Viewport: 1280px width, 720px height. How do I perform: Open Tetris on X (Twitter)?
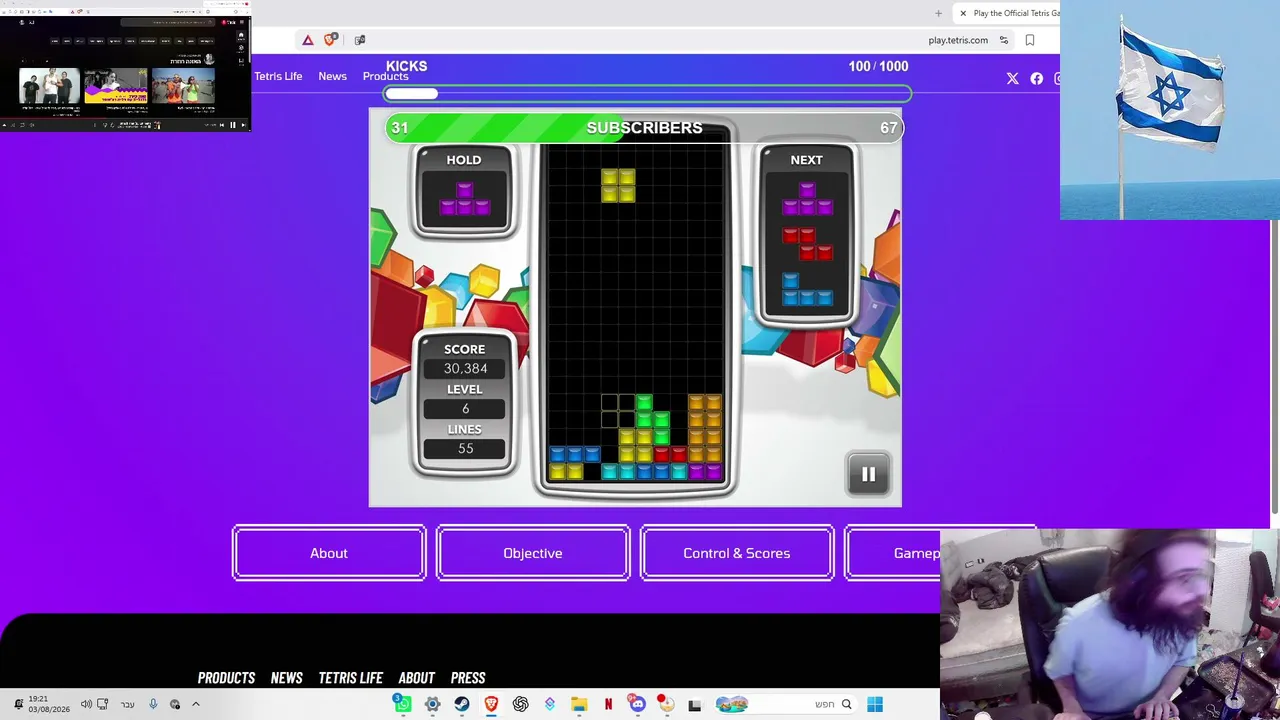coord(1013,78)
